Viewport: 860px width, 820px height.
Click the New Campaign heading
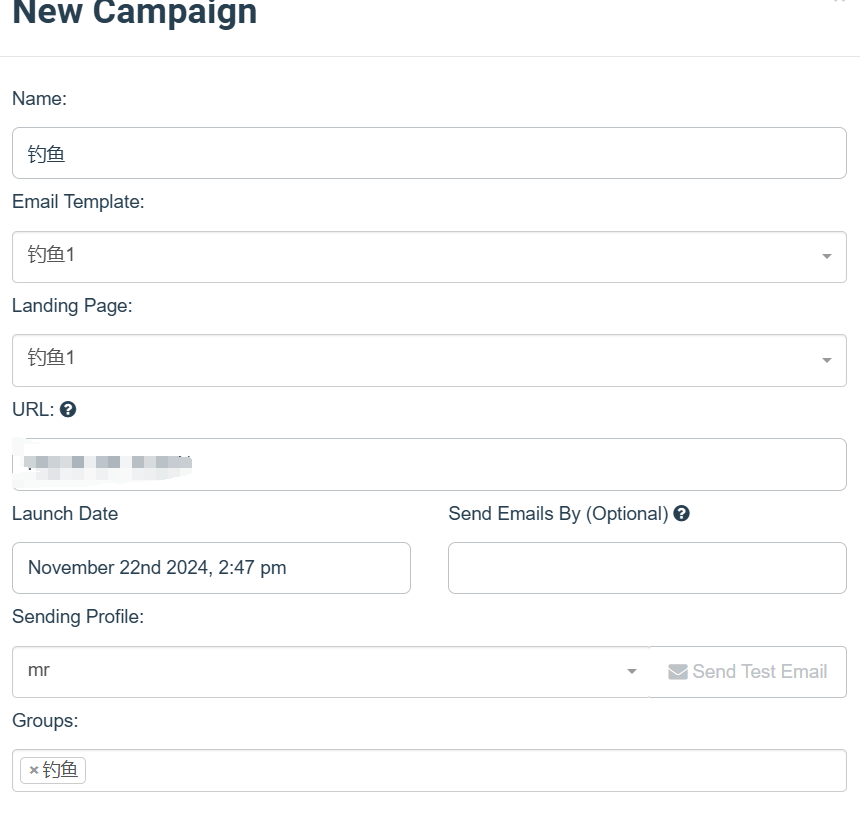coord(134,12)
